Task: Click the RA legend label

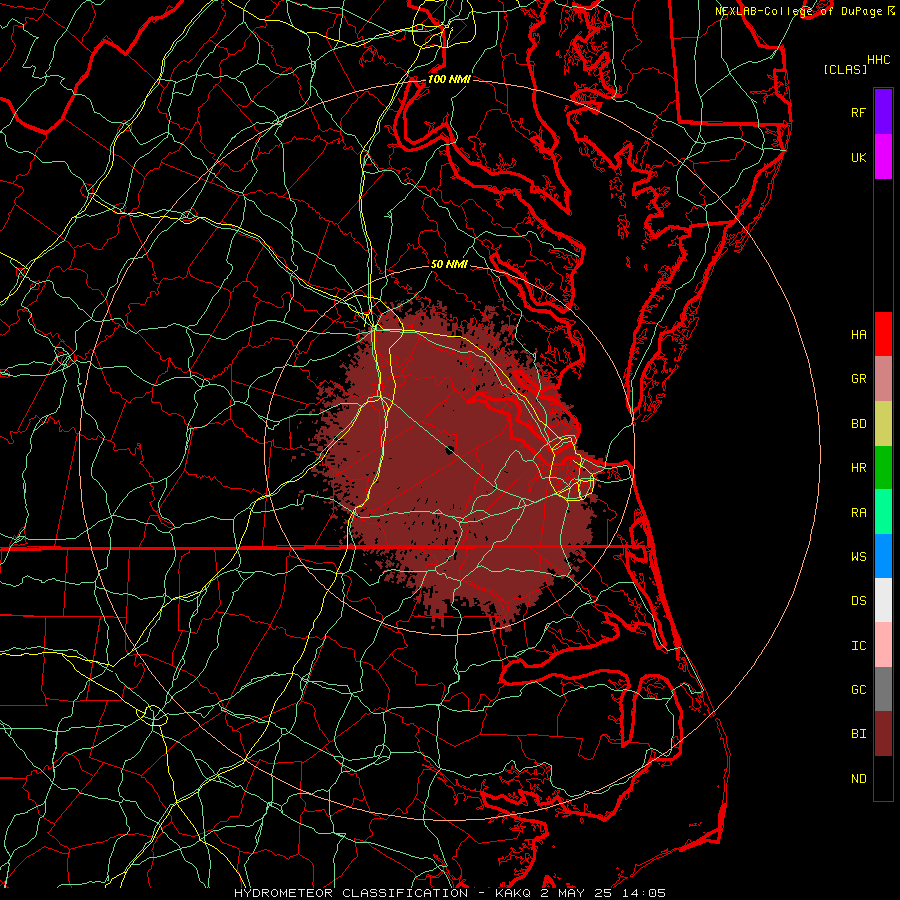Action: pyautogui.click(x=858, y=513)
